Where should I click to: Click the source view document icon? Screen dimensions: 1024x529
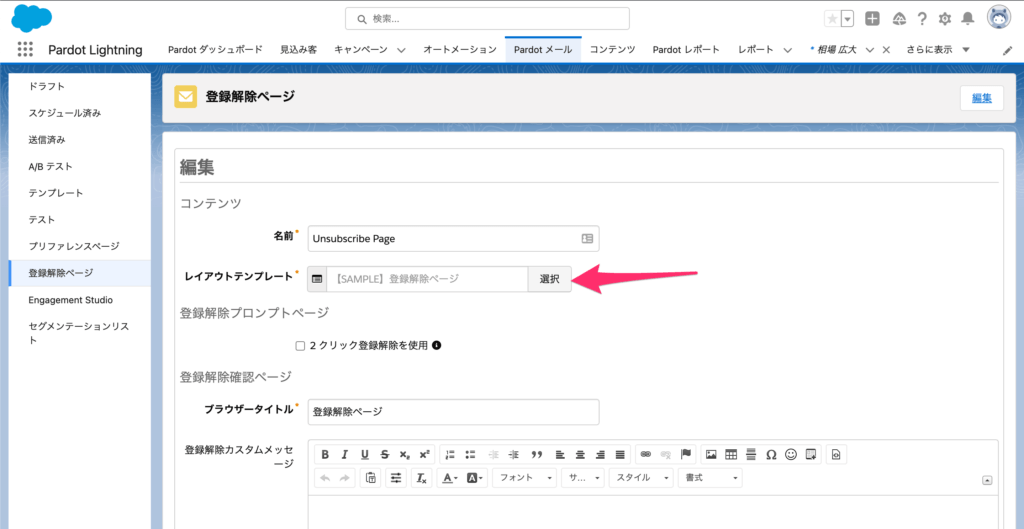click(837, 454)
